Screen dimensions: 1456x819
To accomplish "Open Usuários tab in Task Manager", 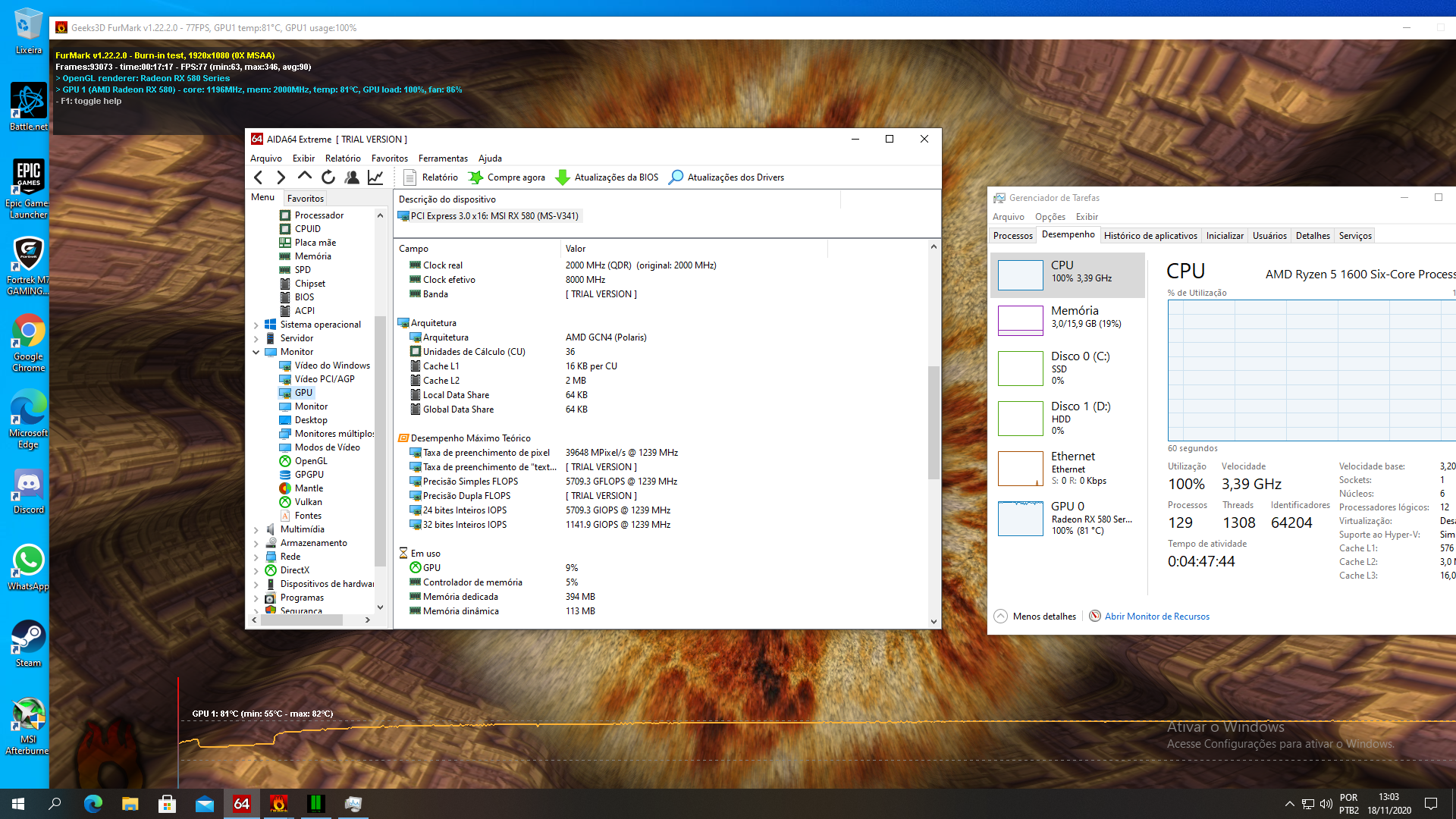I will point(1269,236).
